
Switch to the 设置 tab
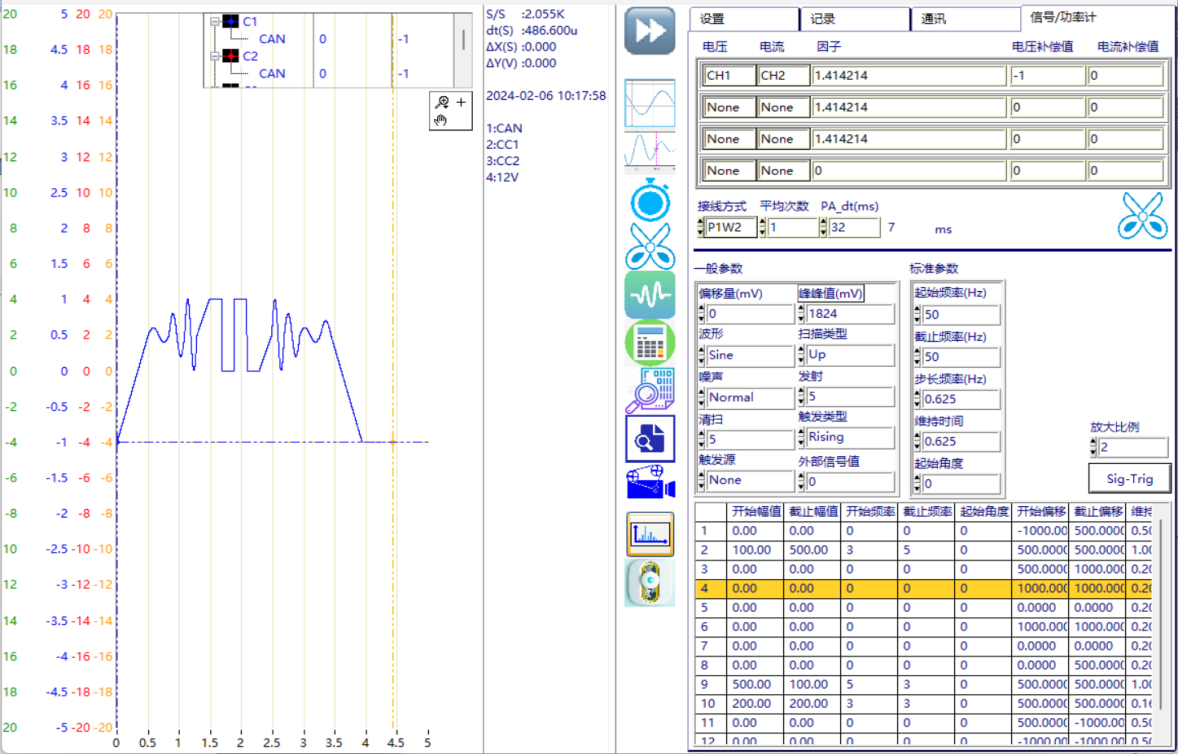coord(743,19)
